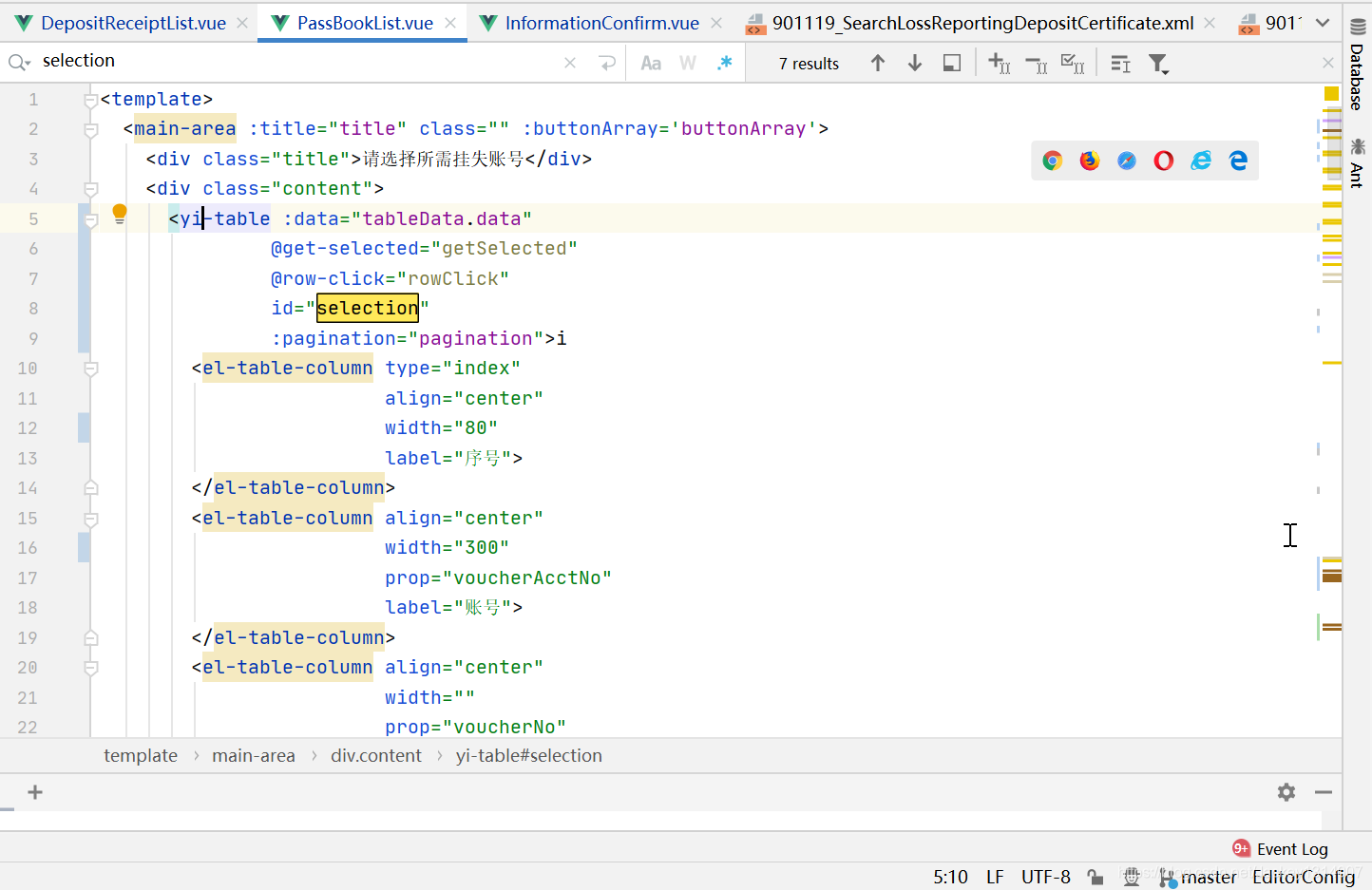
Task: Select the PassBookList.vue tab
Action: tap(365, 23)
